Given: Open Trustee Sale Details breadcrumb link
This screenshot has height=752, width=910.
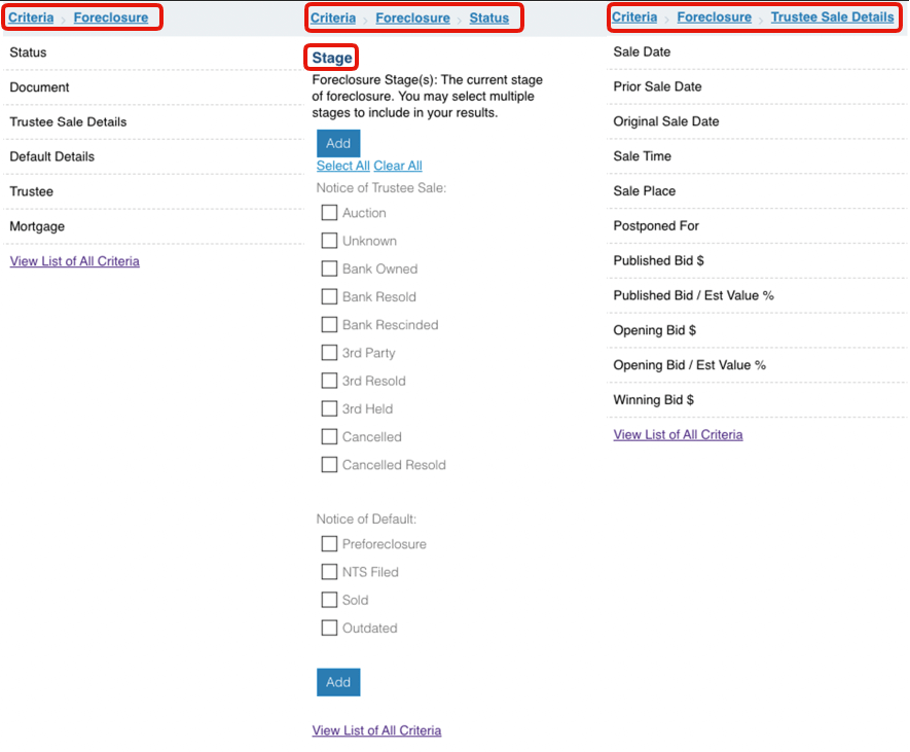Looking at the screenshot, I should coord(832,17).
